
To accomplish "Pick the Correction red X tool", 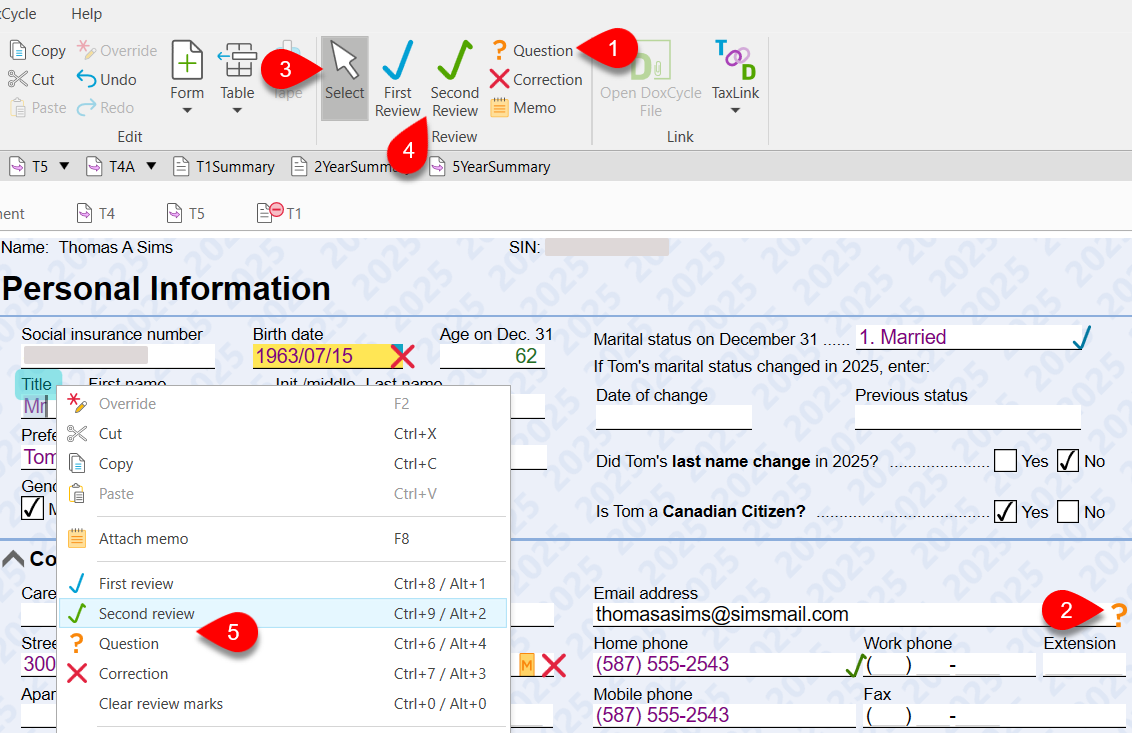I will [x=536, y=79].
